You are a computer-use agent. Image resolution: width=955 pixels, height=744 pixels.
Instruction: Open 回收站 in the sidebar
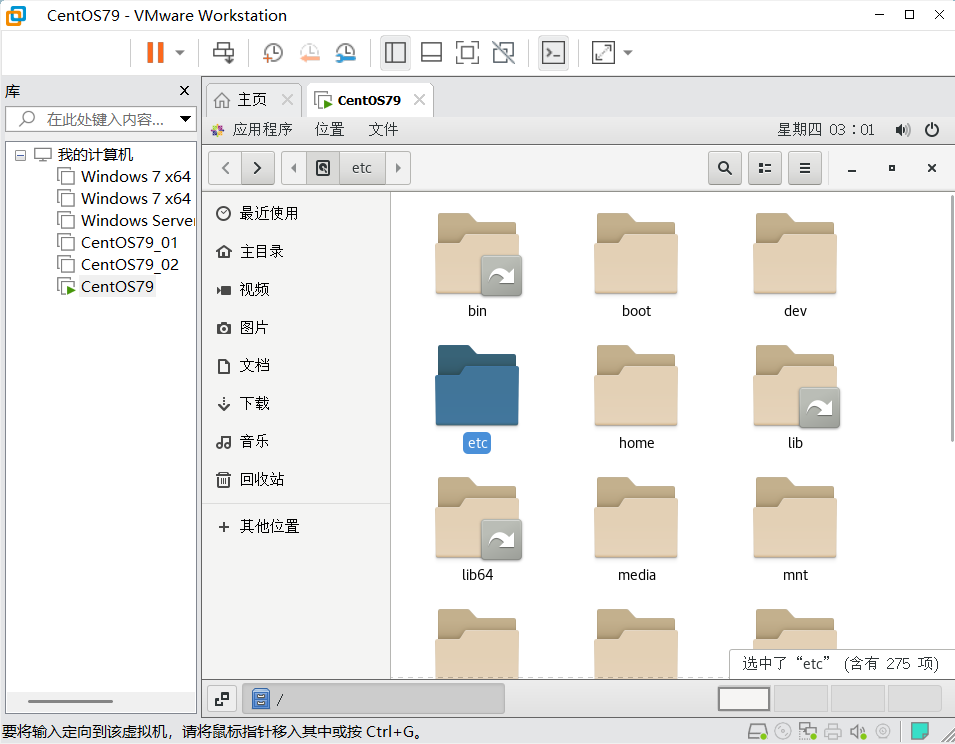(x=296, y=480)
